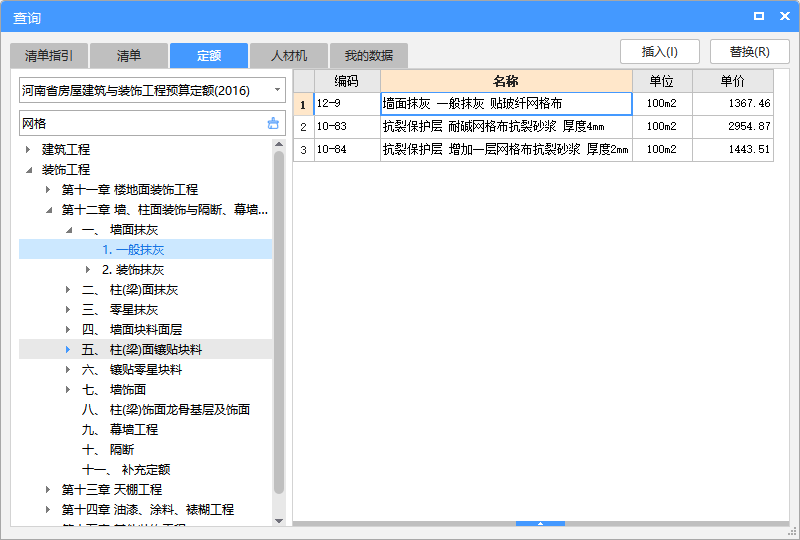
Task: Click tree scrollbar up arrow
Action: (279, 144)
